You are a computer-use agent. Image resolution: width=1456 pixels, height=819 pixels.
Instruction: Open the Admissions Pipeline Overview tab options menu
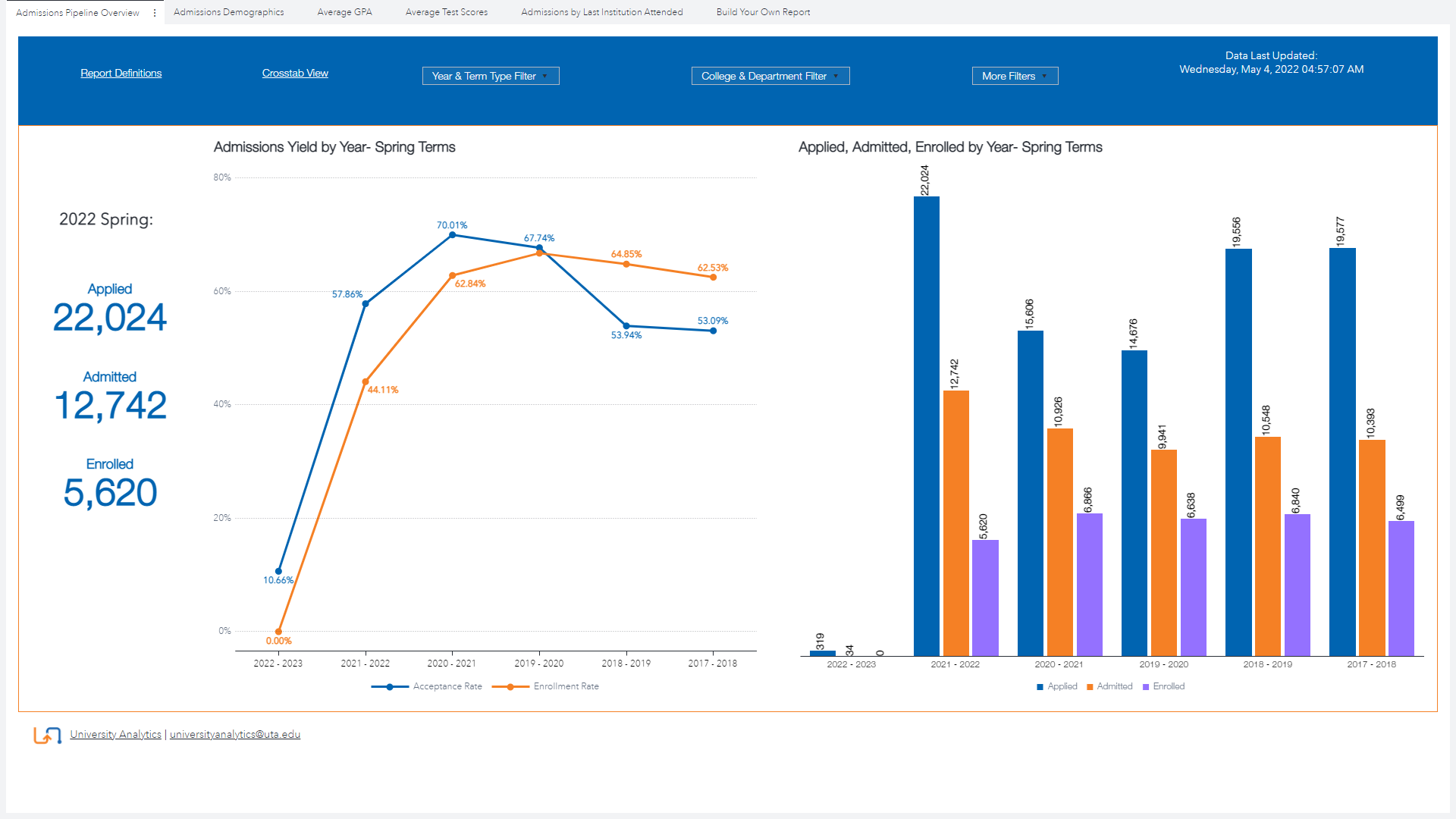(155, 13)
